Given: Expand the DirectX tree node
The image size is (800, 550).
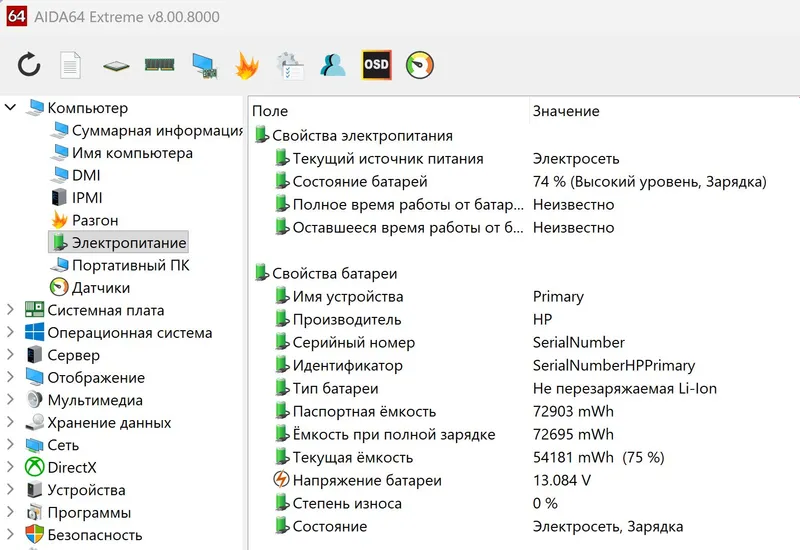Looking at the screenshot, I should (10, 467).
